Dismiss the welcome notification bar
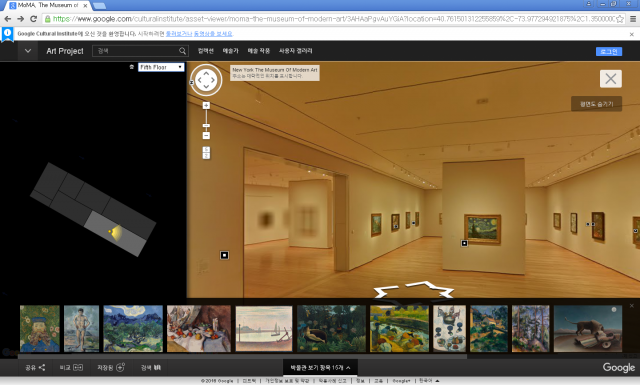 click(x=631, y=34)
